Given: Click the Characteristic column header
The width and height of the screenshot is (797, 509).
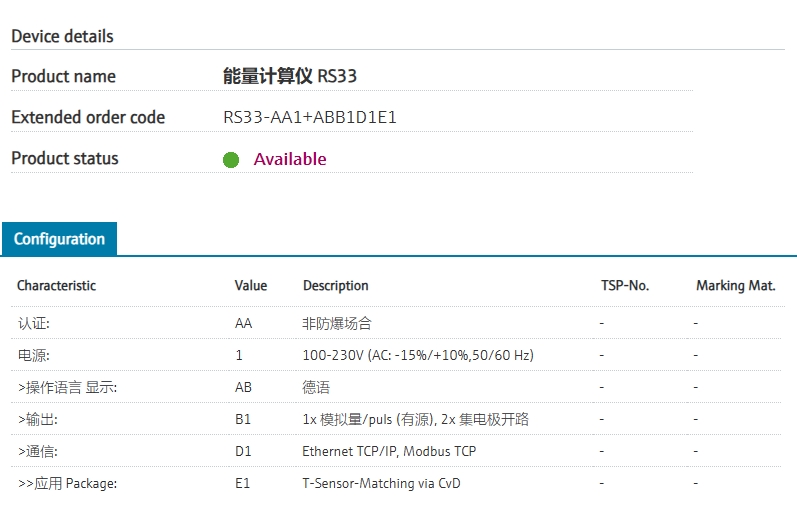Looking at the screenshot, I should (x=57, y=285).
